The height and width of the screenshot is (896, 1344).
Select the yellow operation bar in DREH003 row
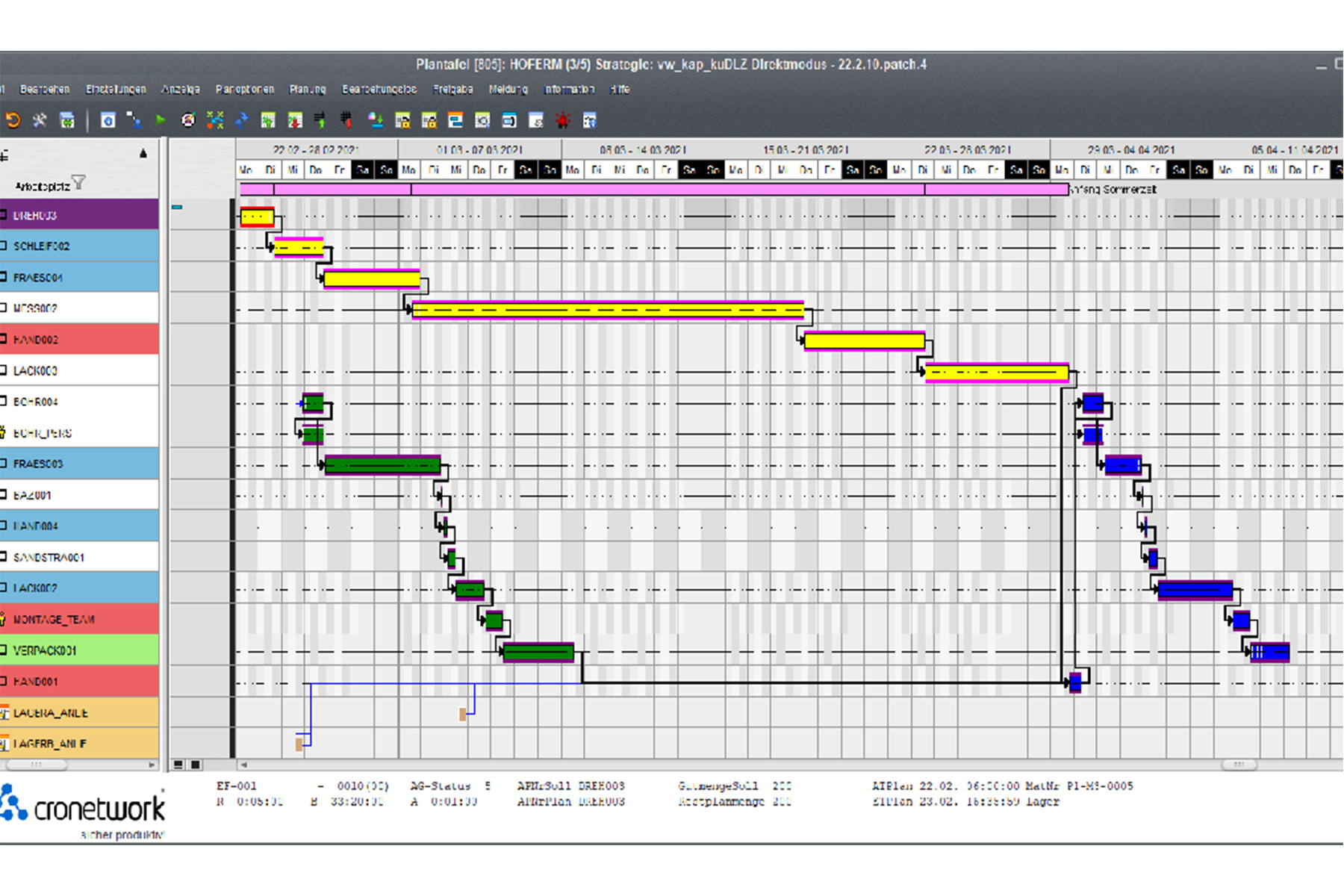[x=257, y=217]
